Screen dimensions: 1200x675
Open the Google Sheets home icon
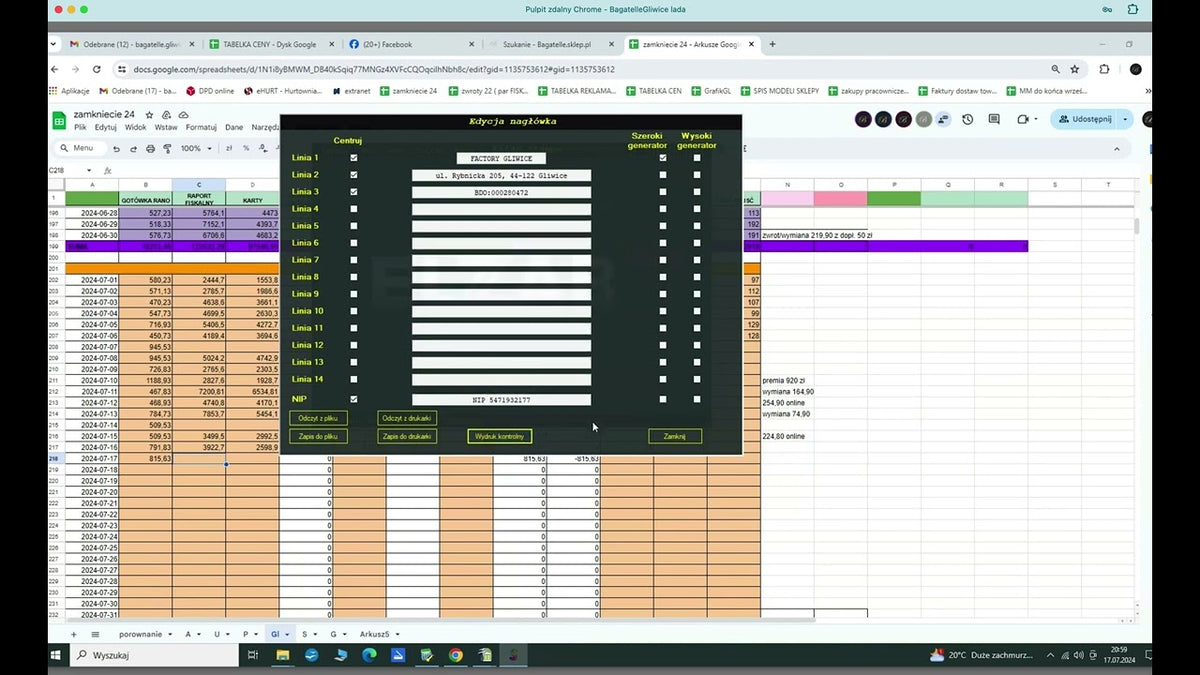[59, 120]
